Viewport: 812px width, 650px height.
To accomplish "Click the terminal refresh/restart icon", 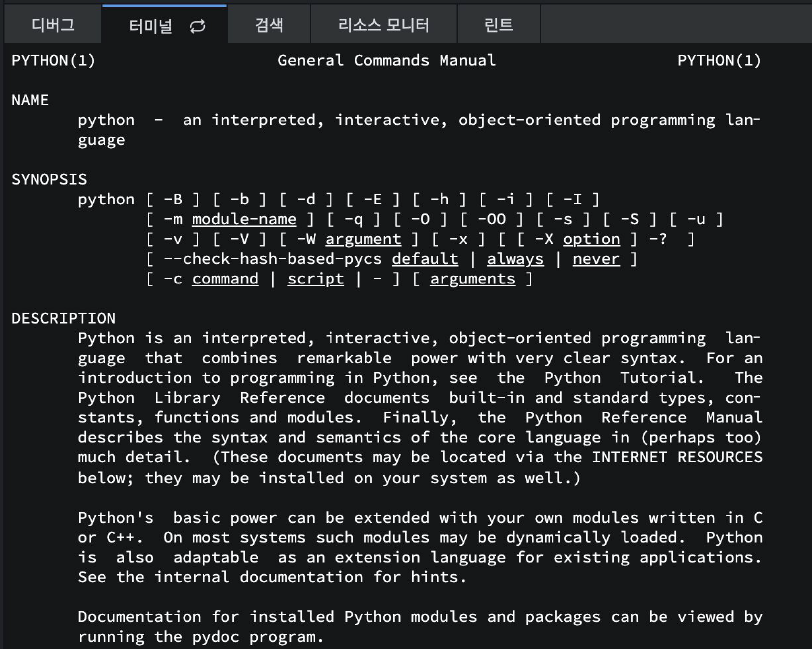I will tap(197, 26).
